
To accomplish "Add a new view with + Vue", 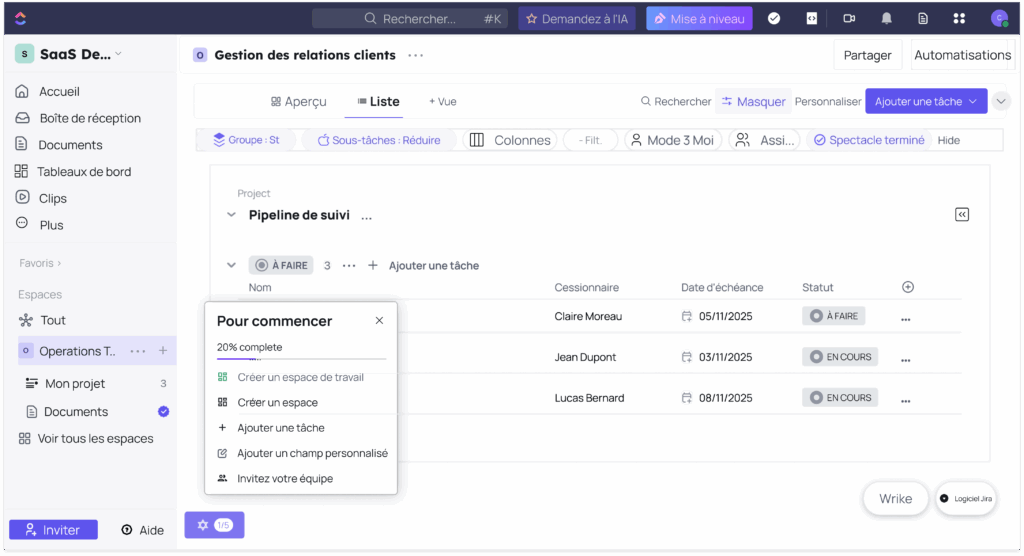I will click(442, 102).
